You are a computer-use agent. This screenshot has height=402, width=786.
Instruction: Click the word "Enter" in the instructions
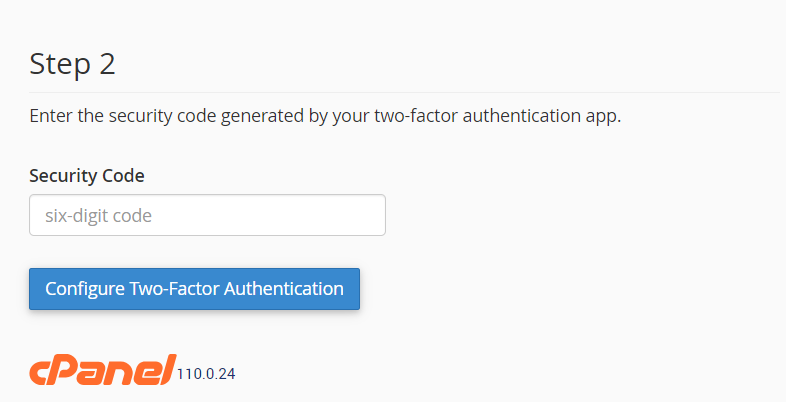pyautogui.click(x=51, y=116)
